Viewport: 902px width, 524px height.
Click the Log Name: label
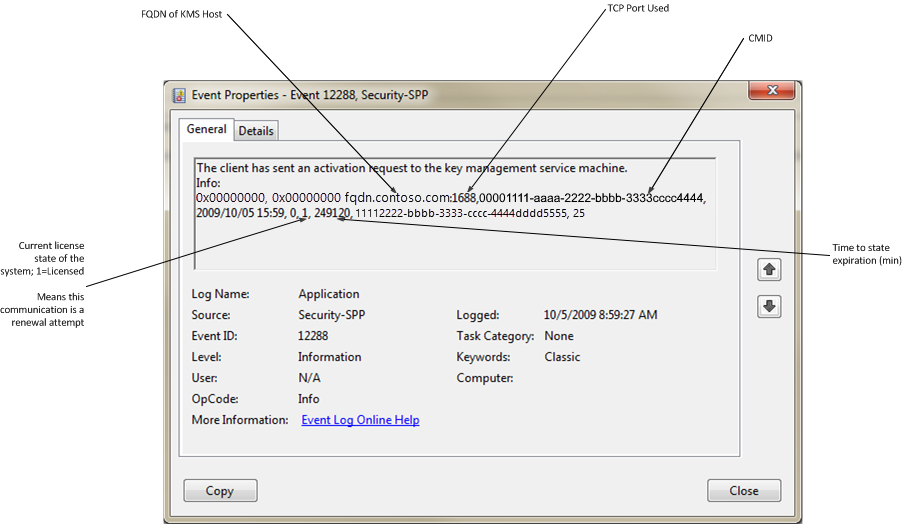coord(220,294)
